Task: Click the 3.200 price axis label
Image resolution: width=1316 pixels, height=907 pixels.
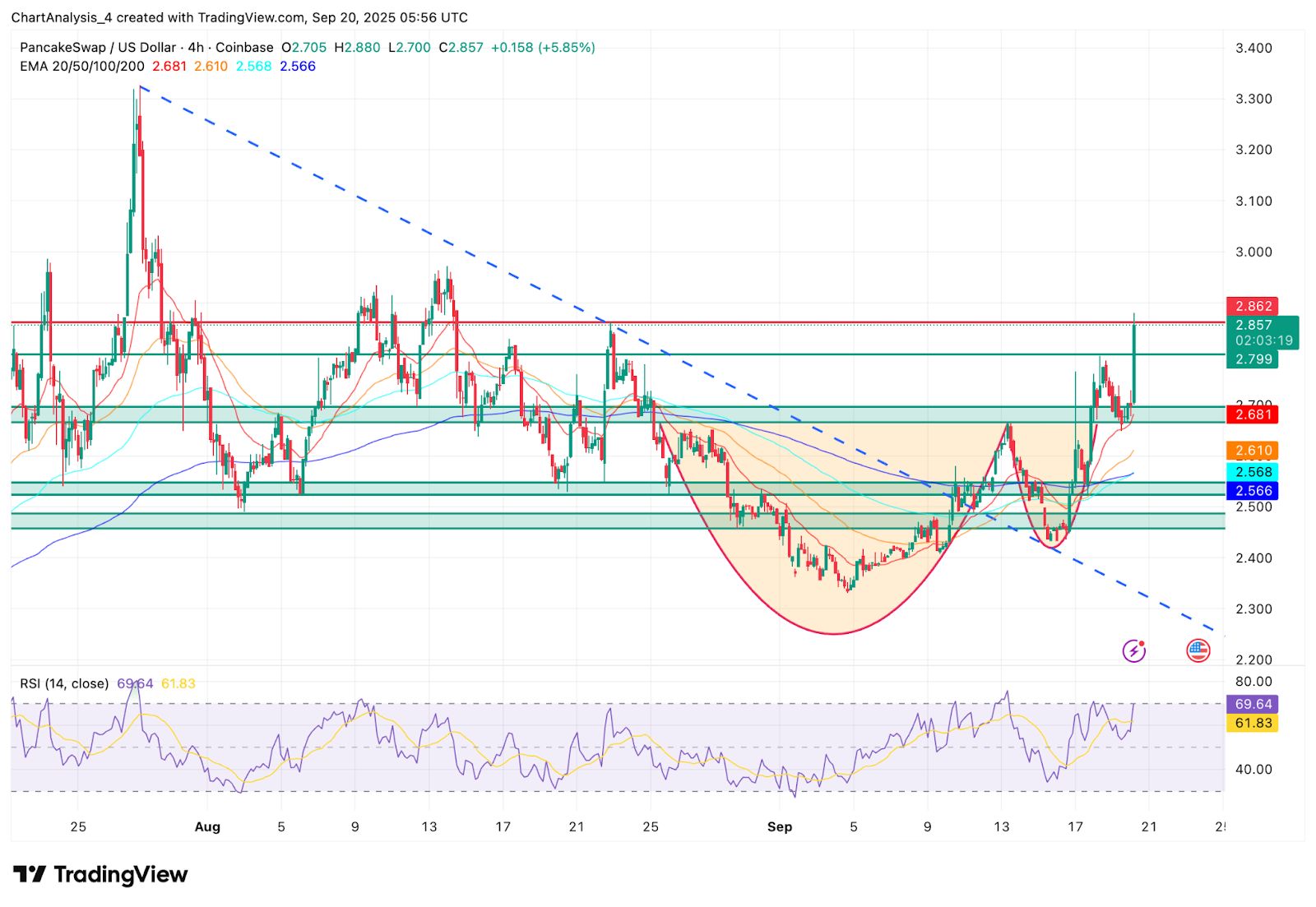Action: point(1253,150)
